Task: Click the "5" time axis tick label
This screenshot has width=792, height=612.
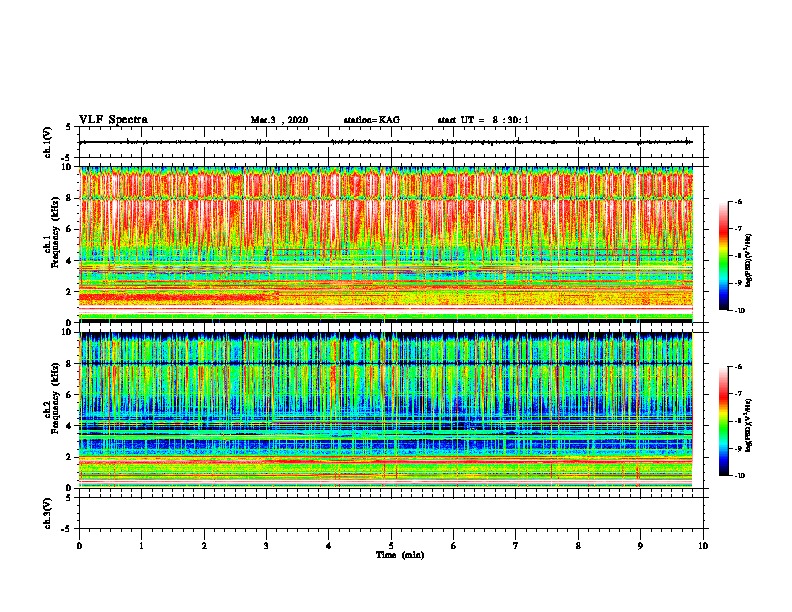Action: click(x=391, y=546)
